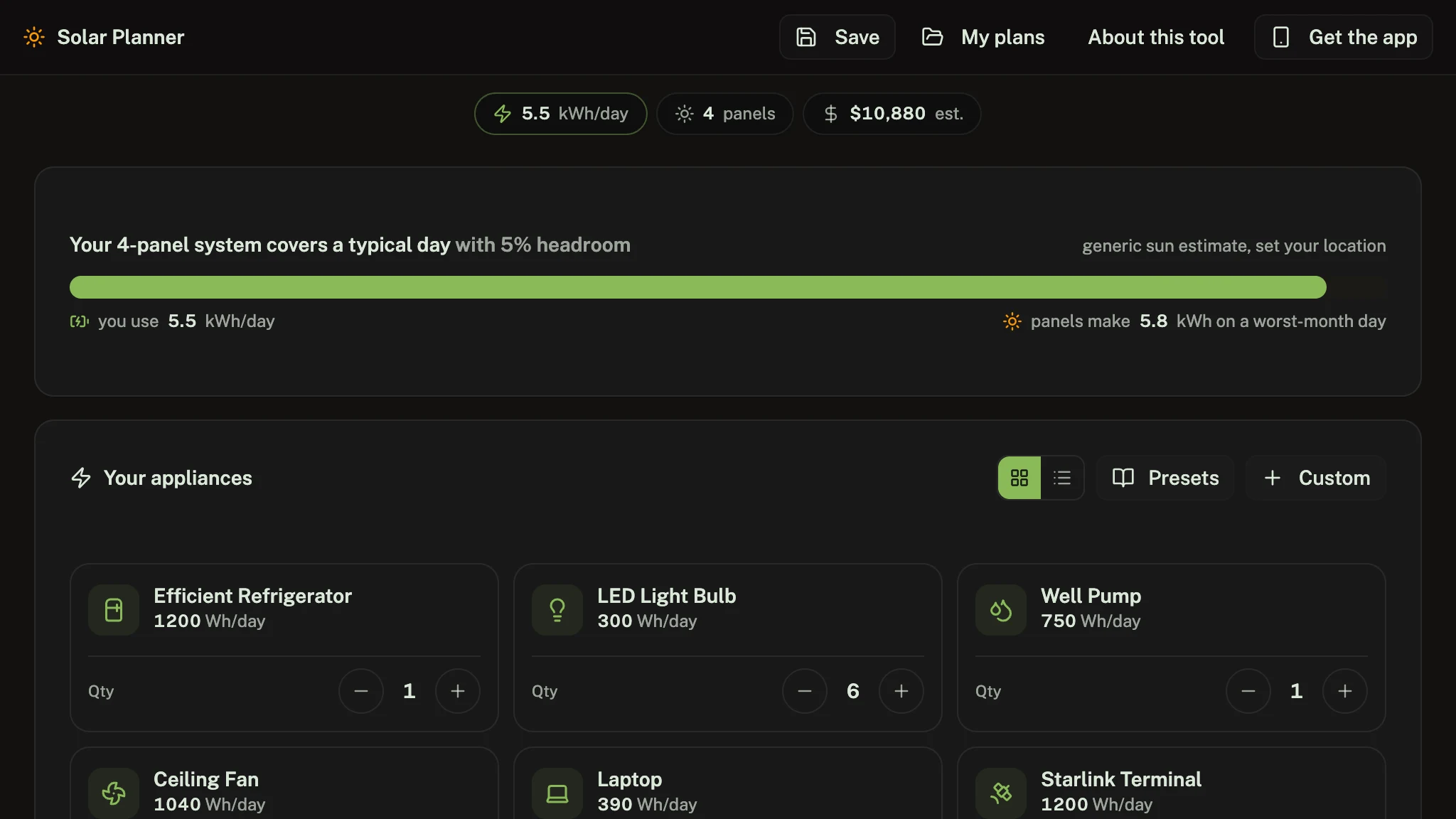Click the Ceiling Fan icon
The height and width of the screenshot is (819, 1456).
114,793
